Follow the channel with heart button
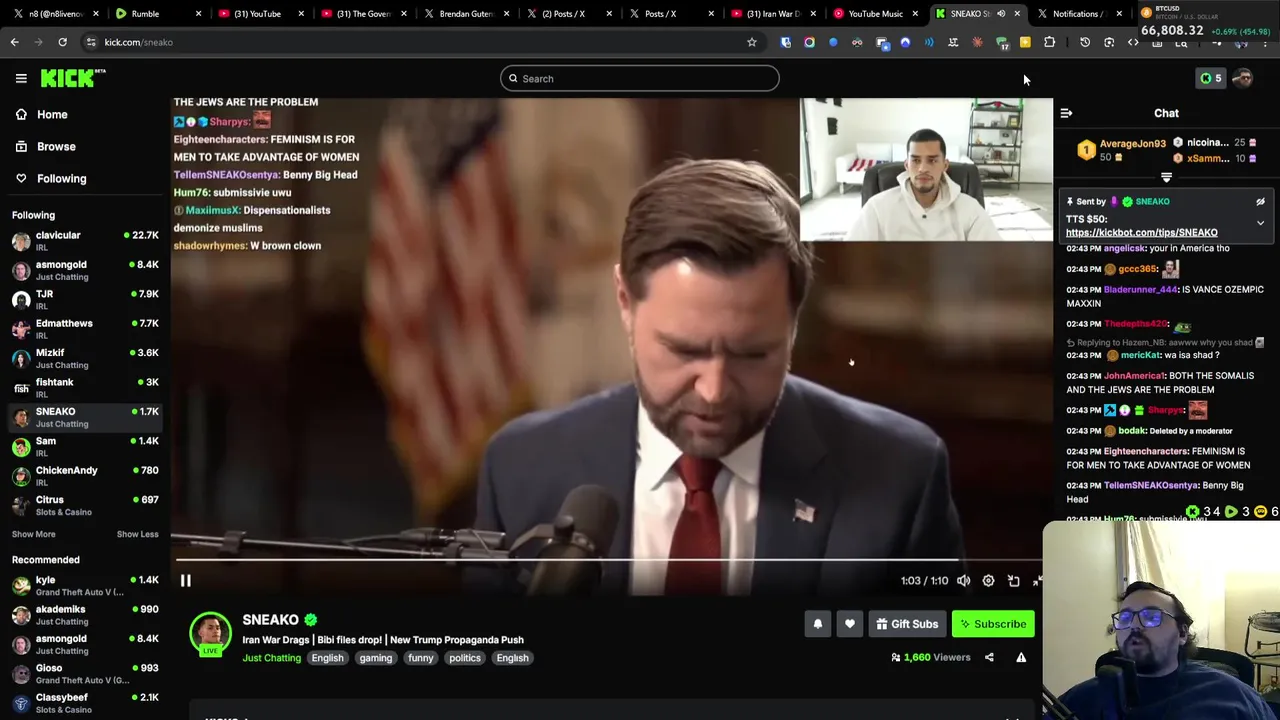 (x=849, y=624)
